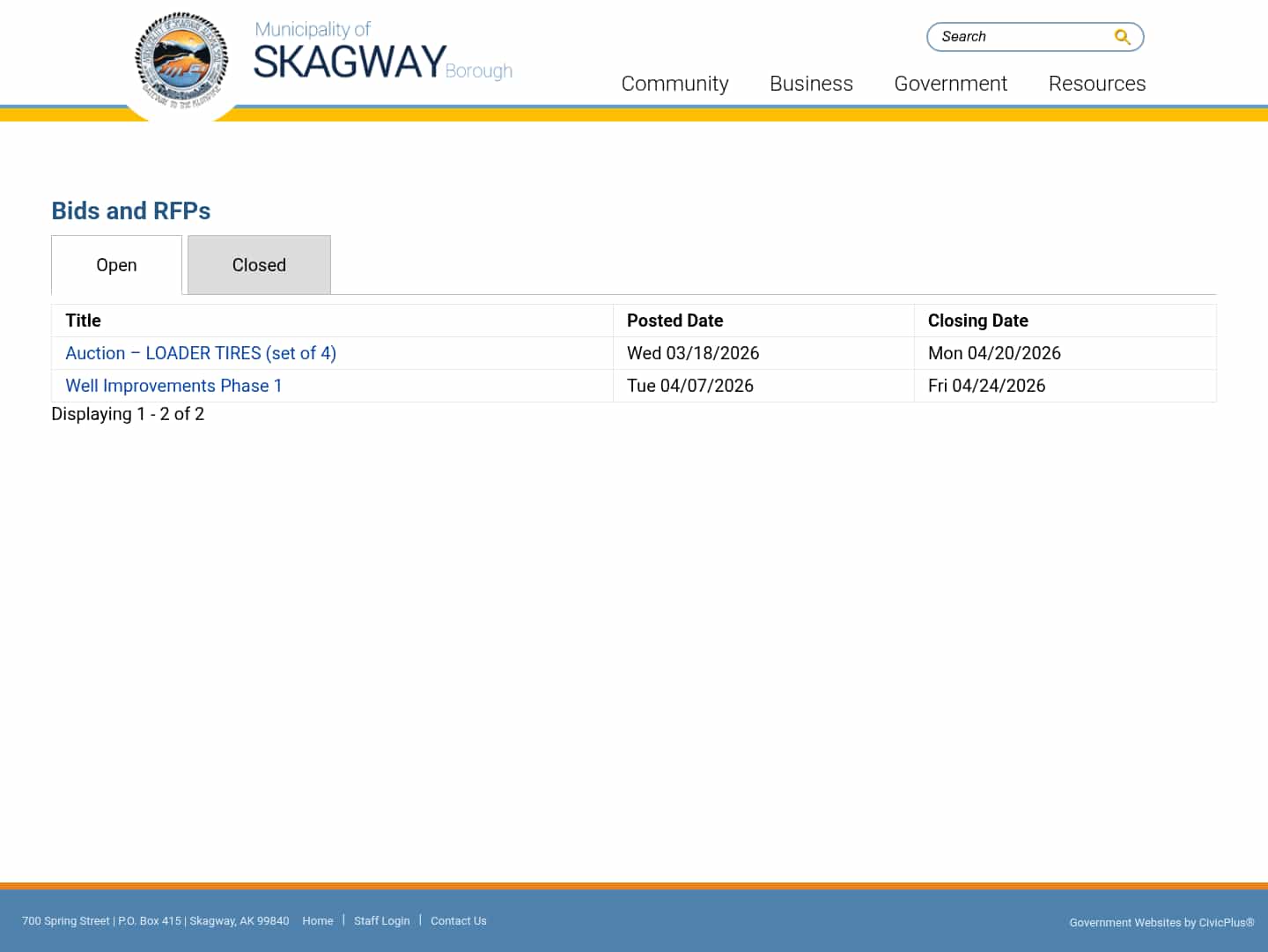The height and width of the screenshot is (952, 1268).
Task: Open the Business navigation menu
Action: pos(811,84)
